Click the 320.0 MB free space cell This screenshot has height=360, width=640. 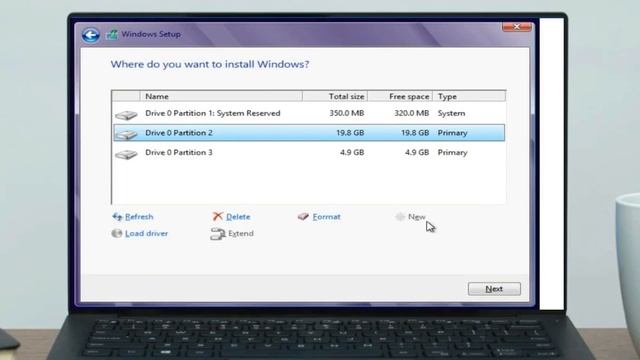(x=411, y=113)
